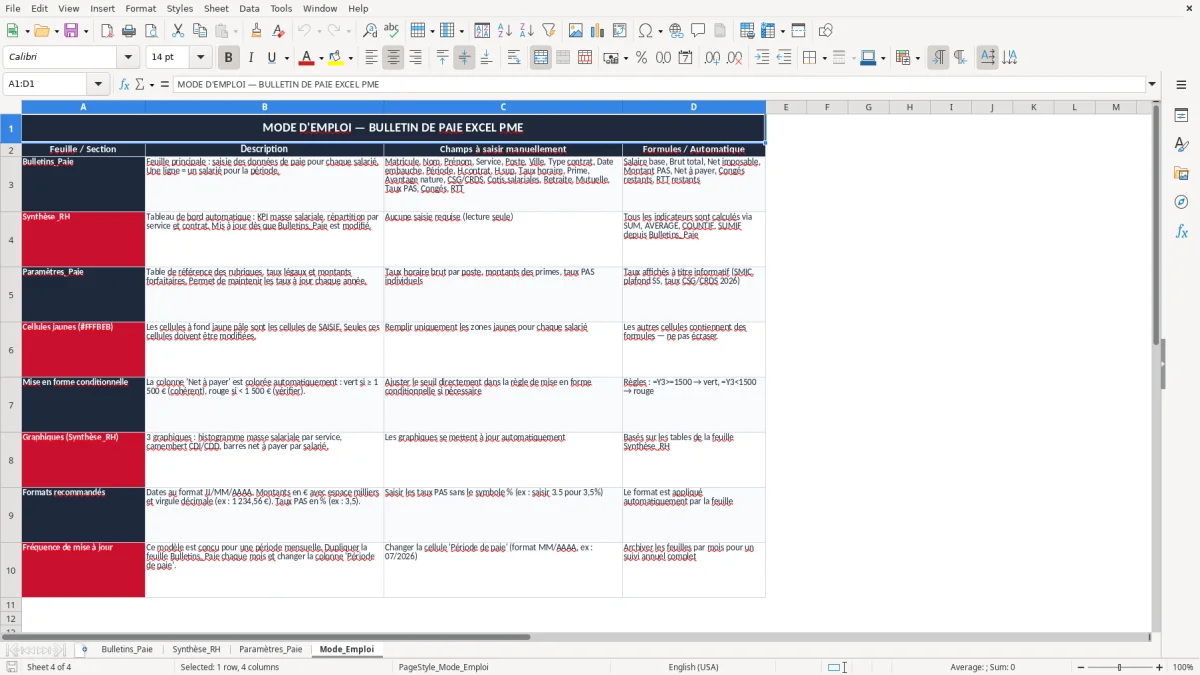
Task: Cut selection with scissors icon
Action: pyautogui.click(x=177, y=31)
